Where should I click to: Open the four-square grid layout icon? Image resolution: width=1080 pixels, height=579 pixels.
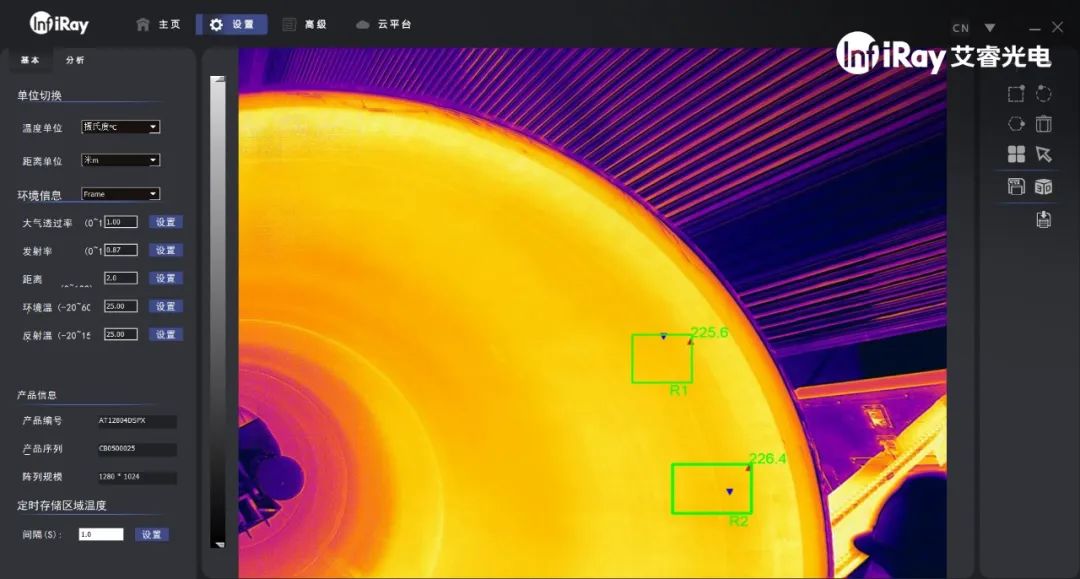point(1016,154)
